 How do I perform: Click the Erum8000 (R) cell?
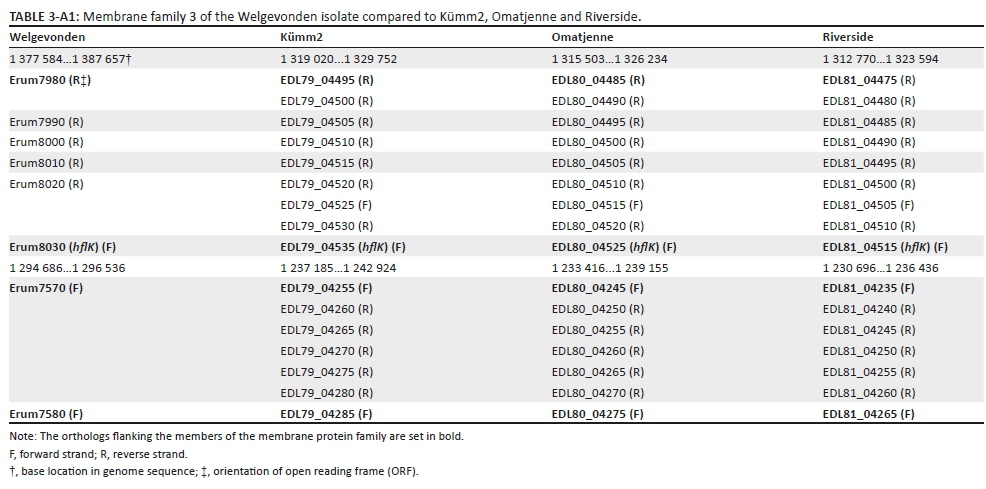coord(46,142)
